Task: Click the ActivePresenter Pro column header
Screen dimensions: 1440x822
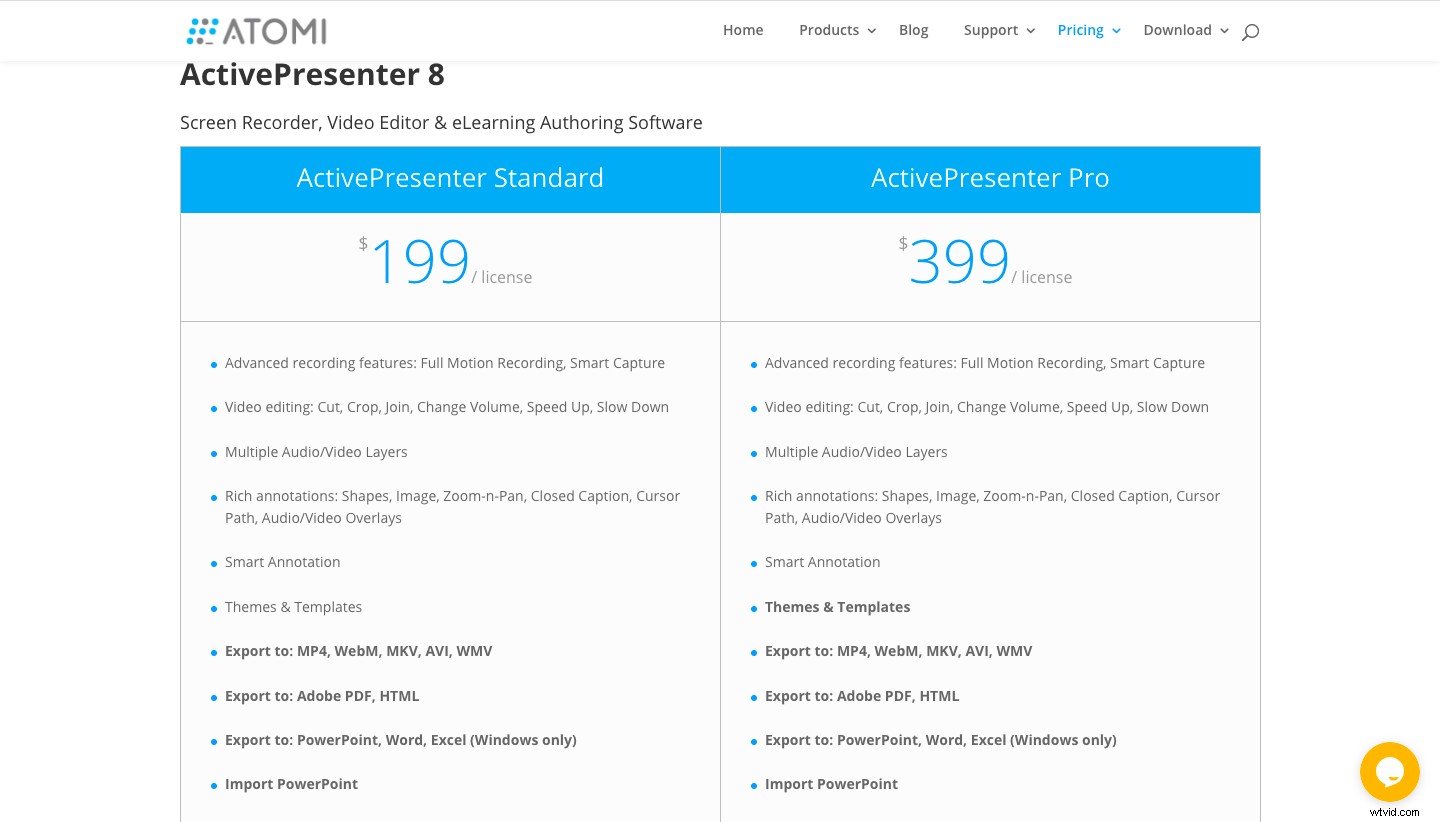Action: 990,178
